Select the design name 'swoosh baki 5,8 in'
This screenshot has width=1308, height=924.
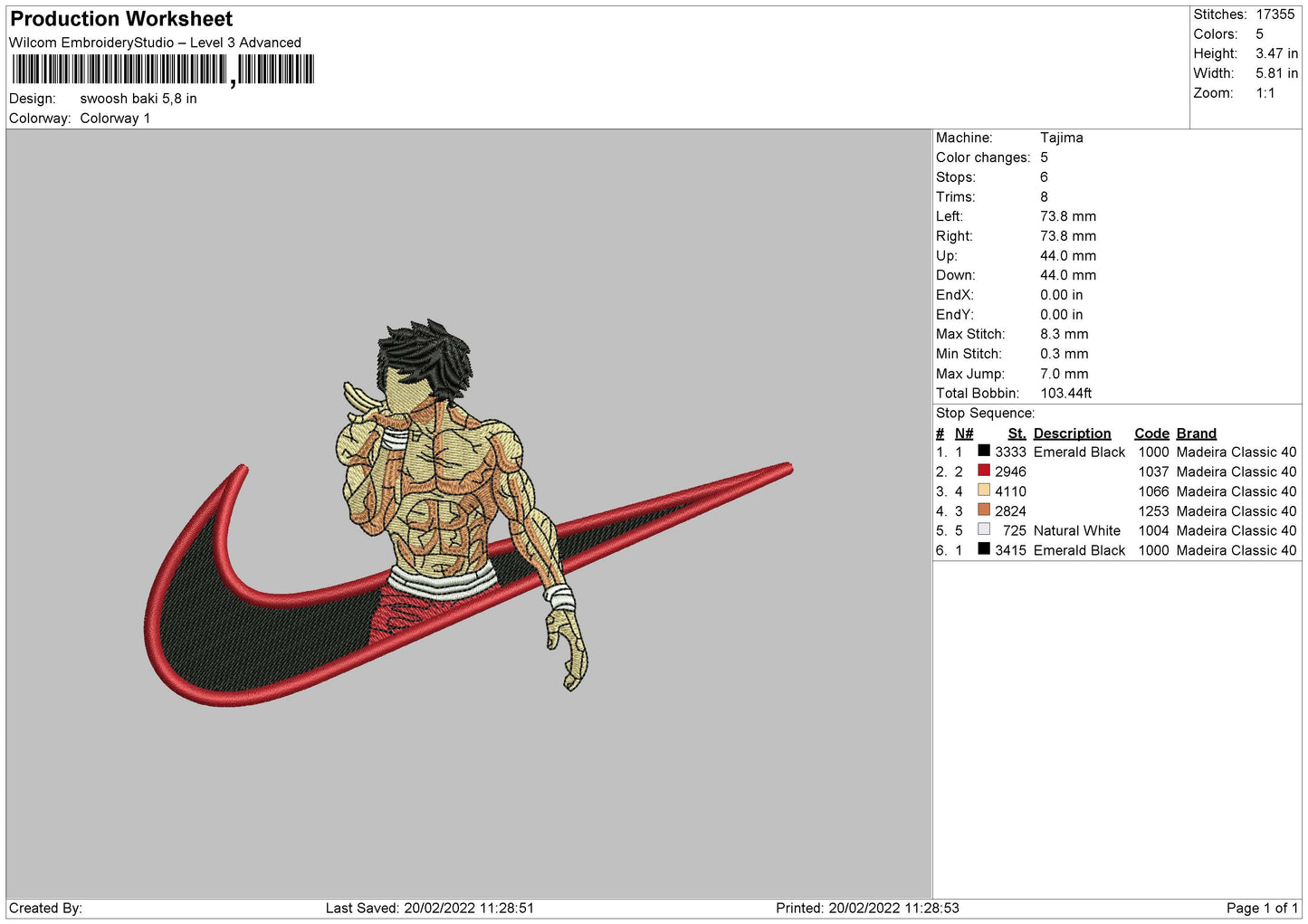coord(138,99)
